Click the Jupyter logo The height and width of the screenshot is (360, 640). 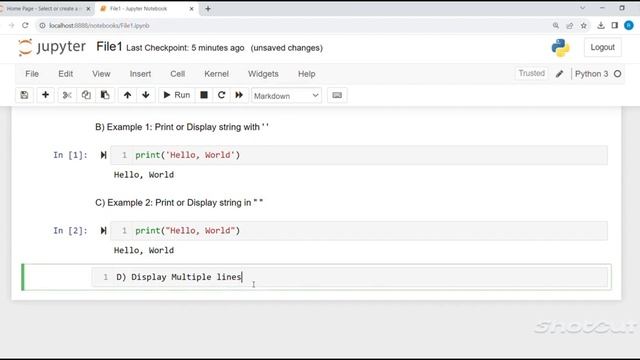(52, 47)
